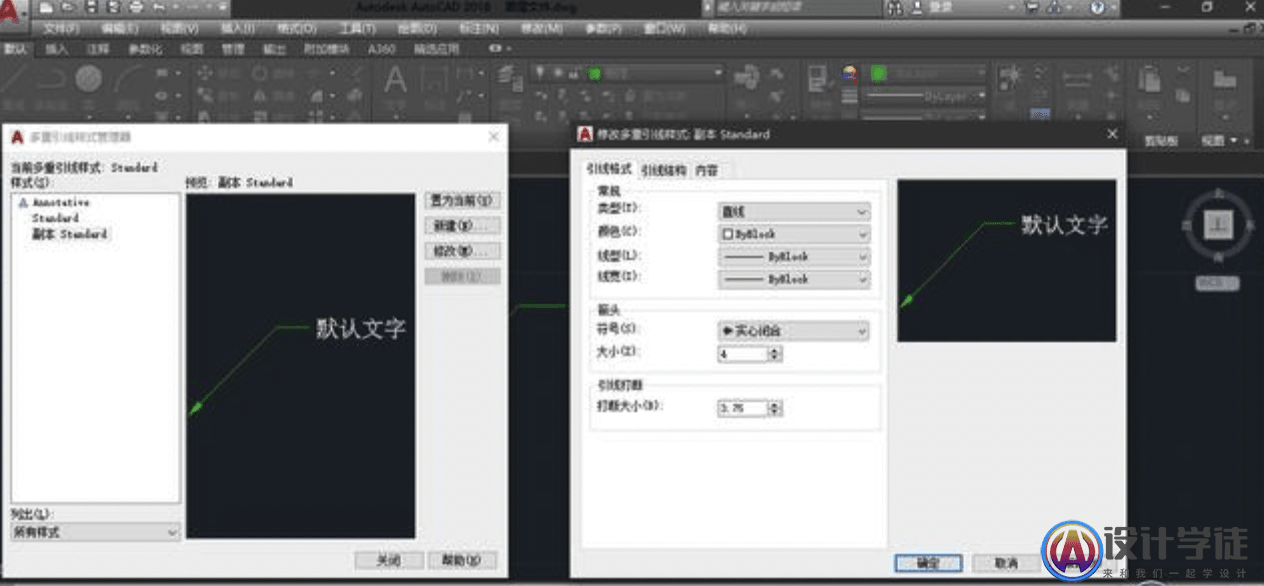Select the Standard style in list
The width and height of the screenshot is (1264, 586).
pyautogui.click(x=55, y=217)
